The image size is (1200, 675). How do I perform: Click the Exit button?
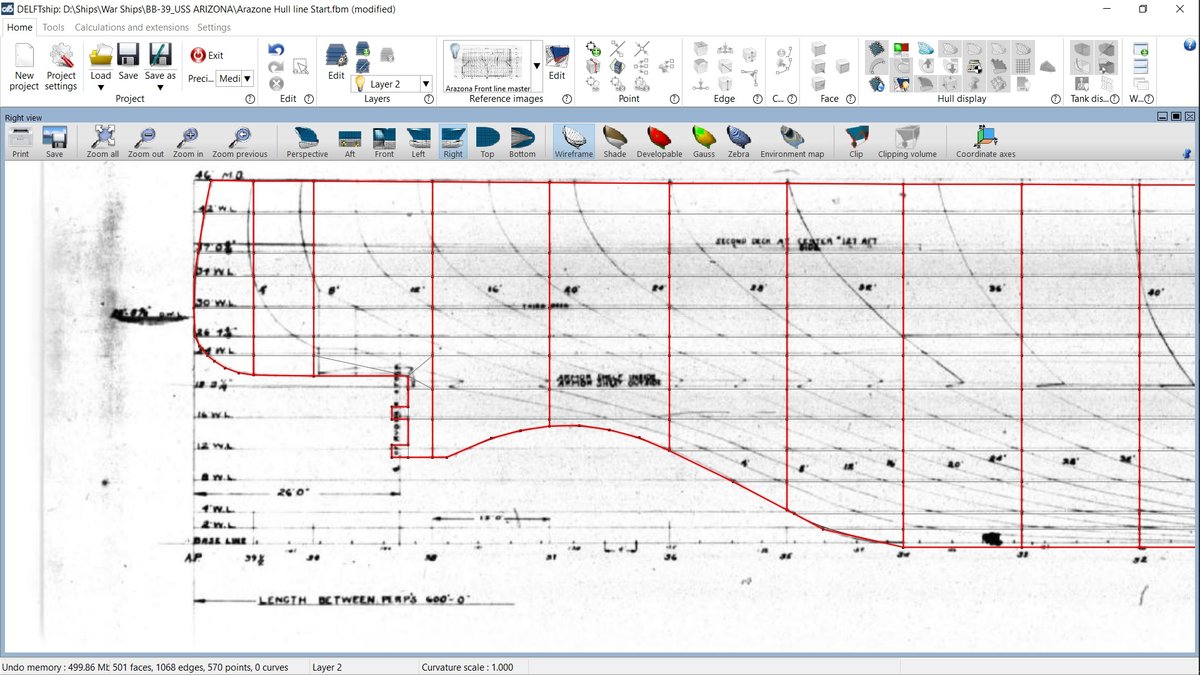(x=207, y=55)
